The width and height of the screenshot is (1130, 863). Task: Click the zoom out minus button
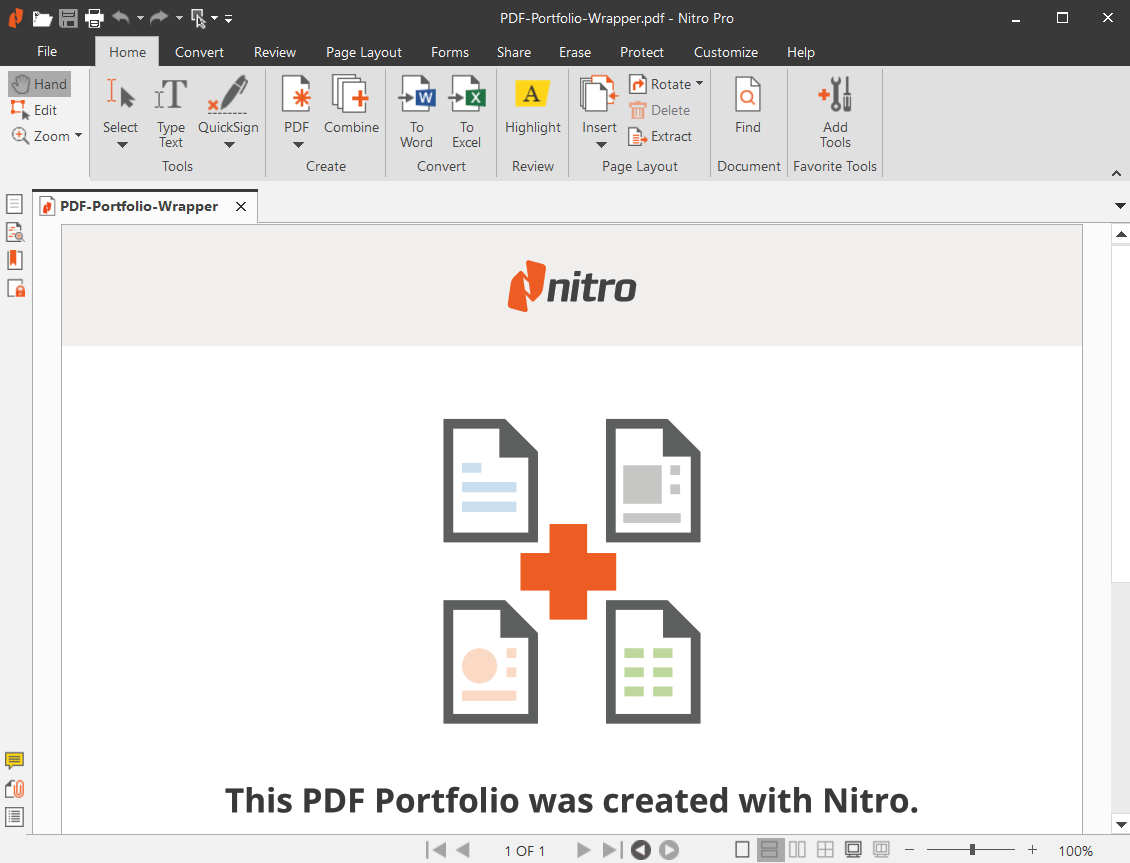pos(909,850)
